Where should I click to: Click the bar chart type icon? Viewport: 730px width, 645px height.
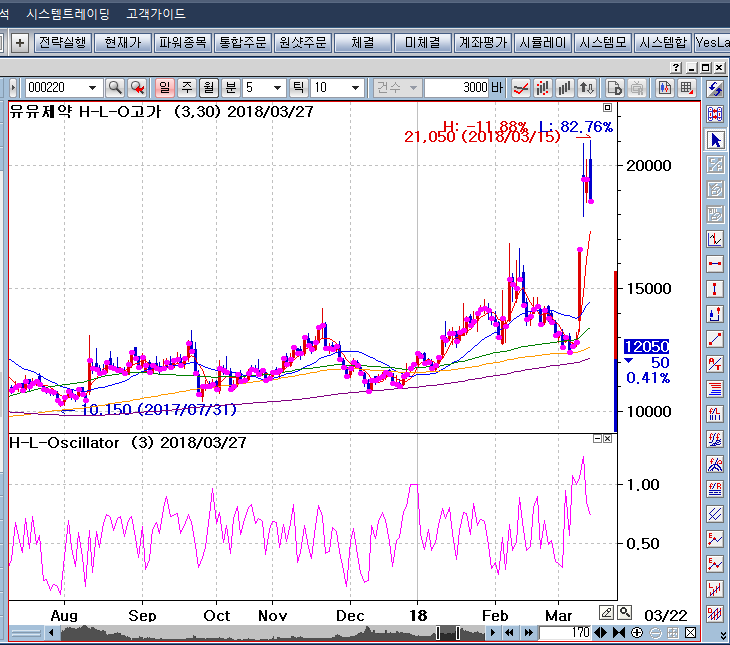[x=564, y=88]
